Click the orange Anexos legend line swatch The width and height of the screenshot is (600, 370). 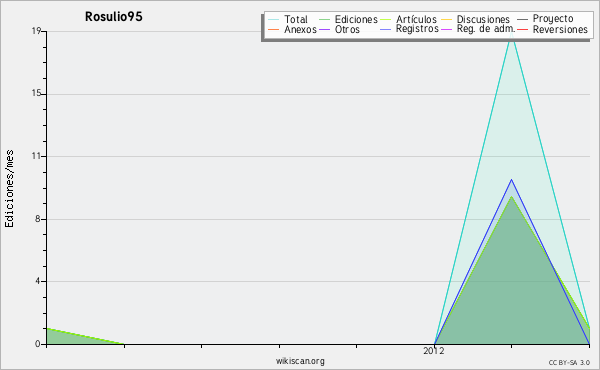[274, 29]
